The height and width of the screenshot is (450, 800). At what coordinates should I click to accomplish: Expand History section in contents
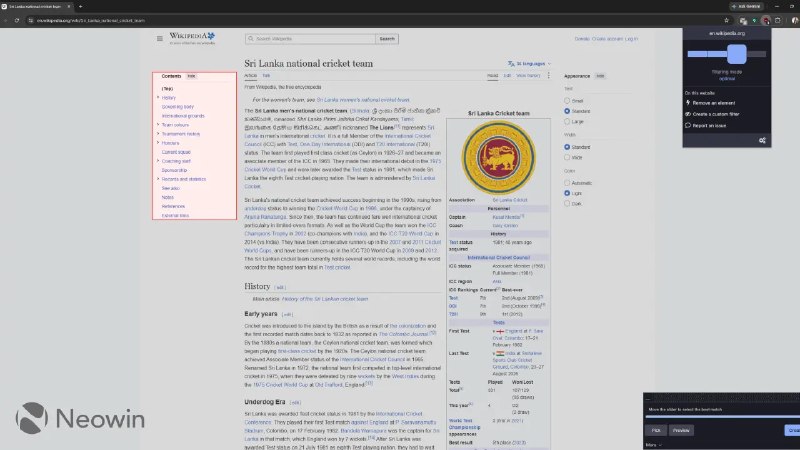coord(158,97)
